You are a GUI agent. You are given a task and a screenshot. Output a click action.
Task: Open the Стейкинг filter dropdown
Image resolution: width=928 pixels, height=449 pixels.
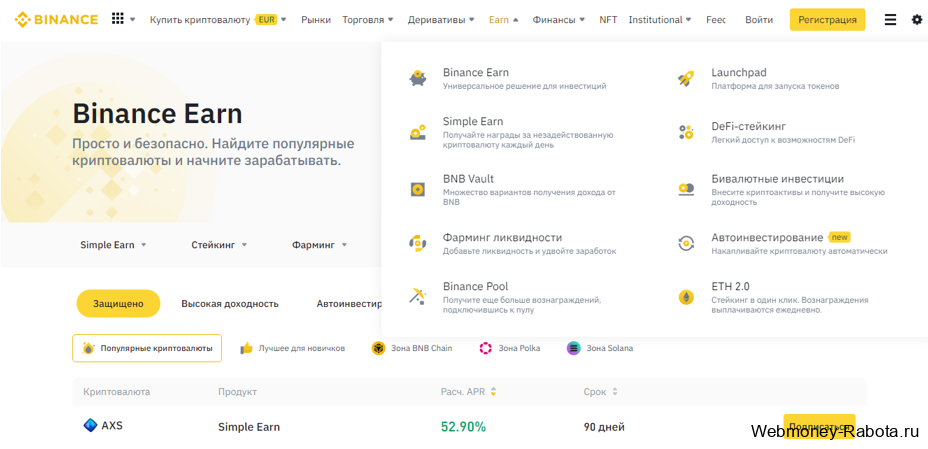click(x=219, y=245)
